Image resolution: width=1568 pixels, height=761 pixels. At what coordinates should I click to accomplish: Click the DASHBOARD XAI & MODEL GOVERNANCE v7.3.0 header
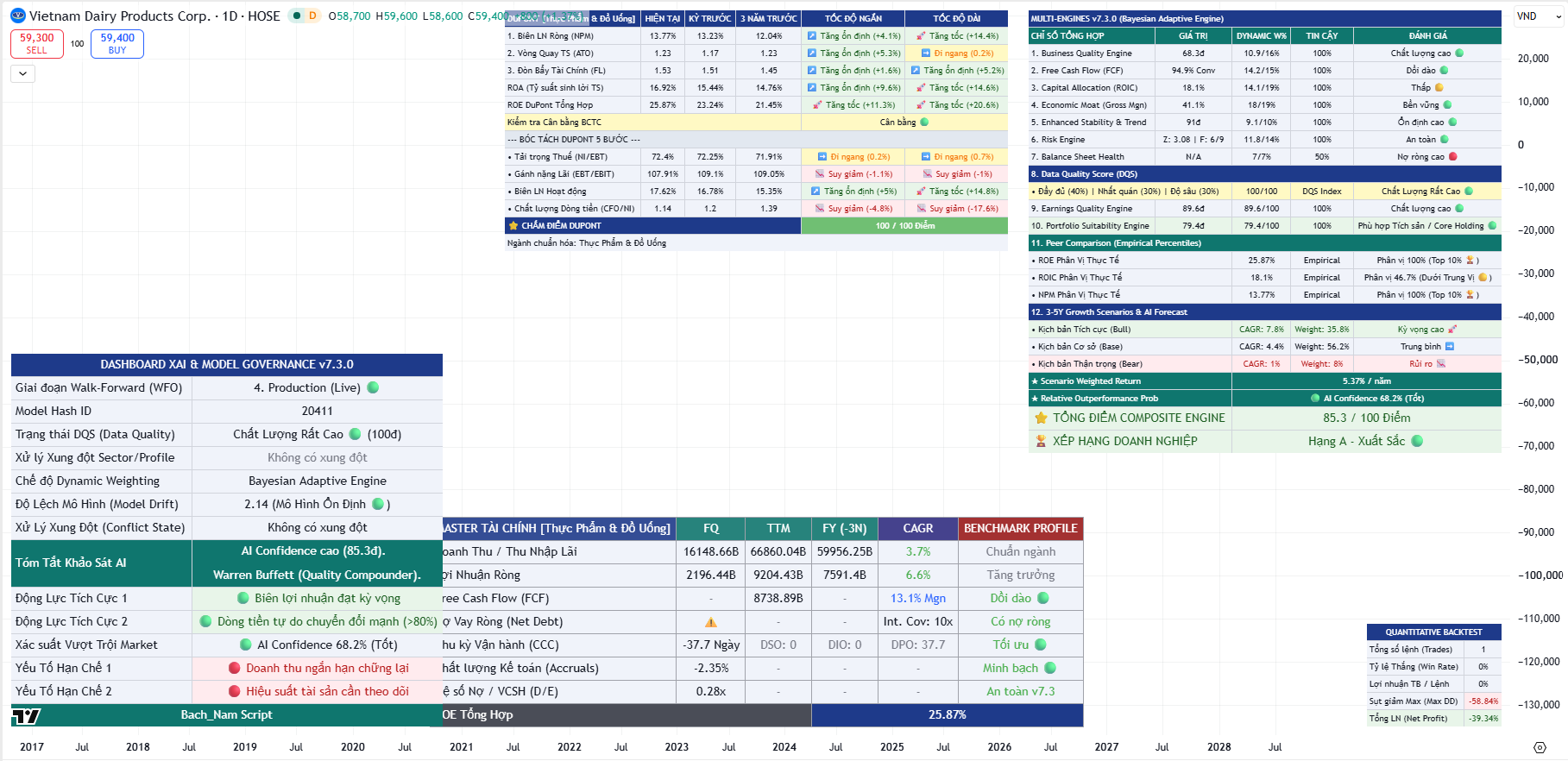(x=227, y=365)
